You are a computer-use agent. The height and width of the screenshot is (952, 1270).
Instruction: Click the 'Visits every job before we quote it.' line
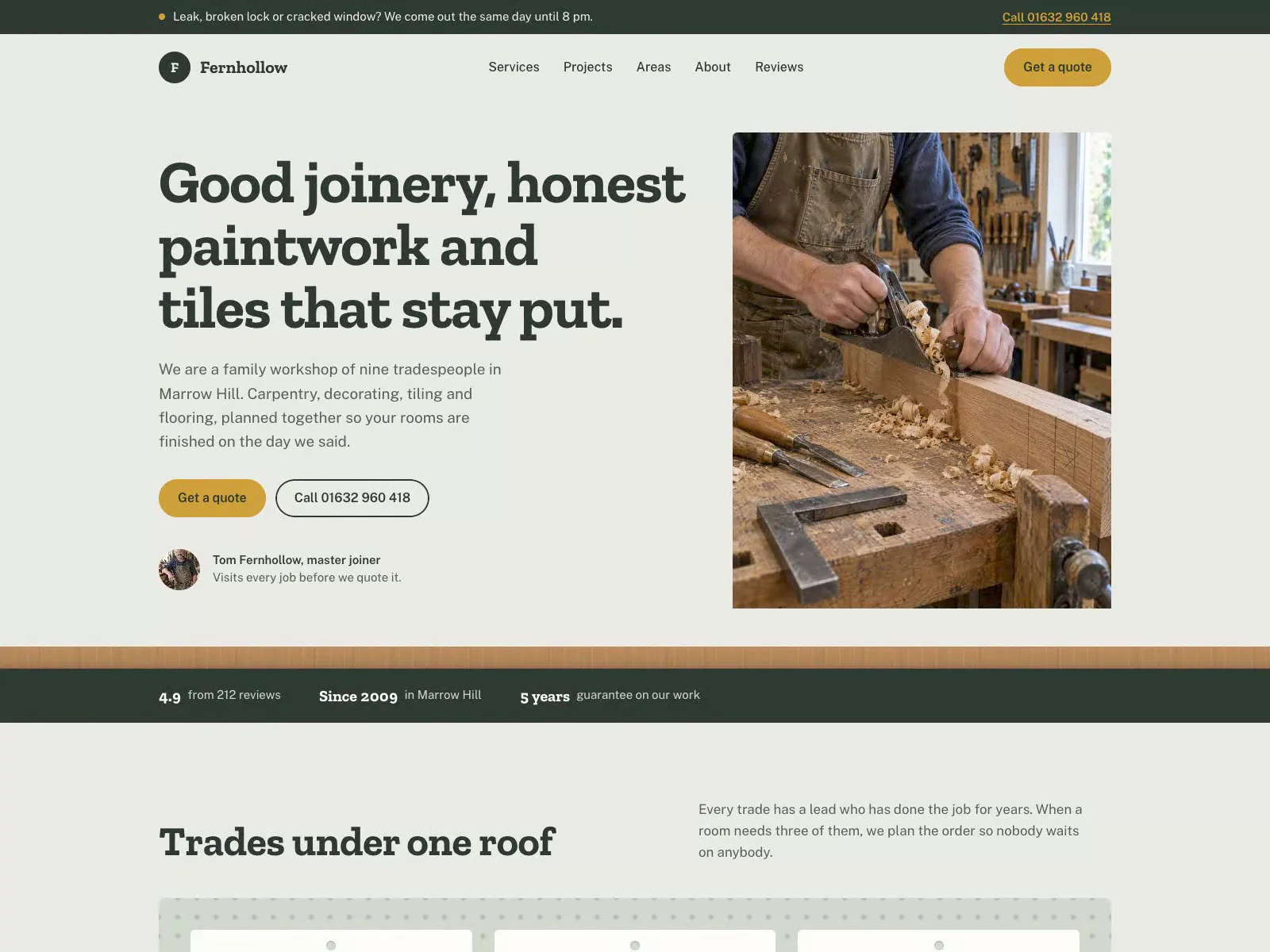[307, 578]
